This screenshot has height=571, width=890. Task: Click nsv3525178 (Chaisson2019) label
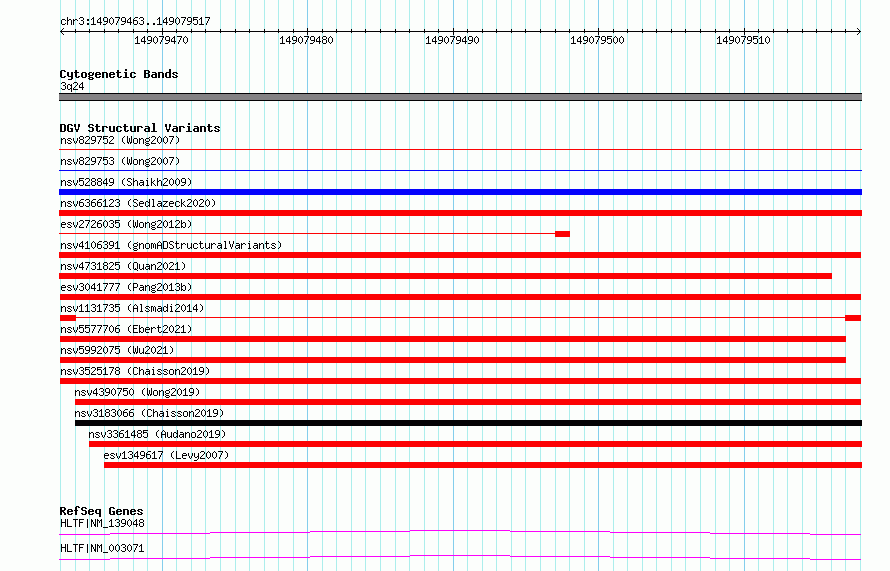(x=135, y=371)
